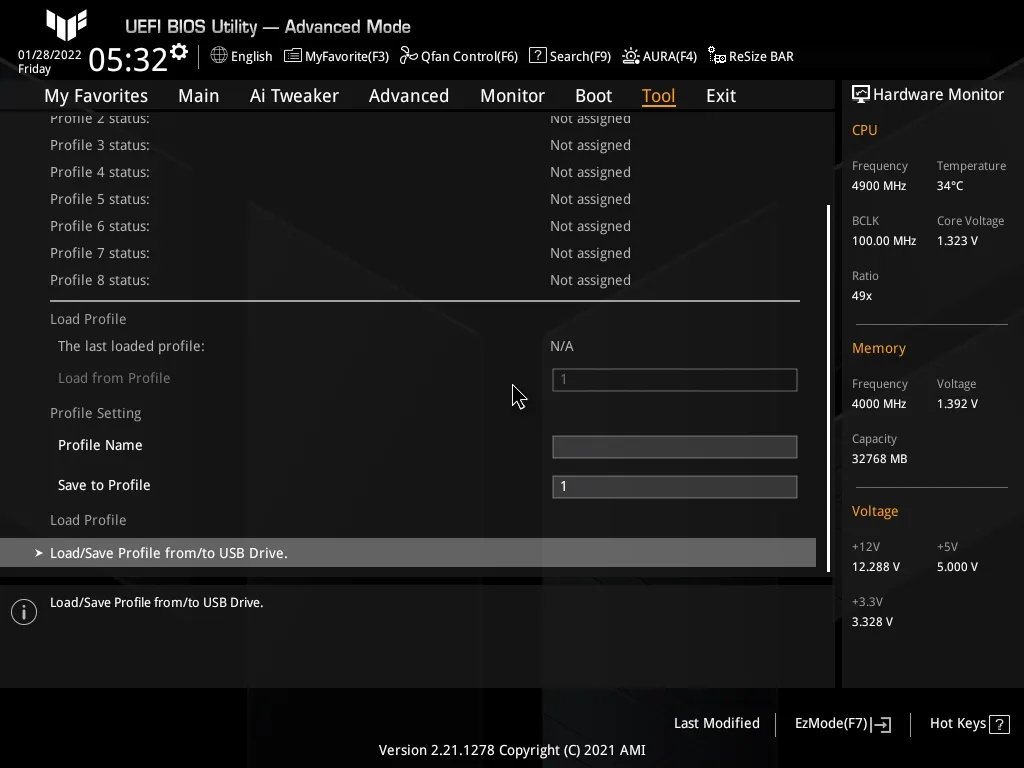Viewport: 1024px width, 768px height.
Task: Click the 01/28/2022 date
Action: tap(50, 55)
